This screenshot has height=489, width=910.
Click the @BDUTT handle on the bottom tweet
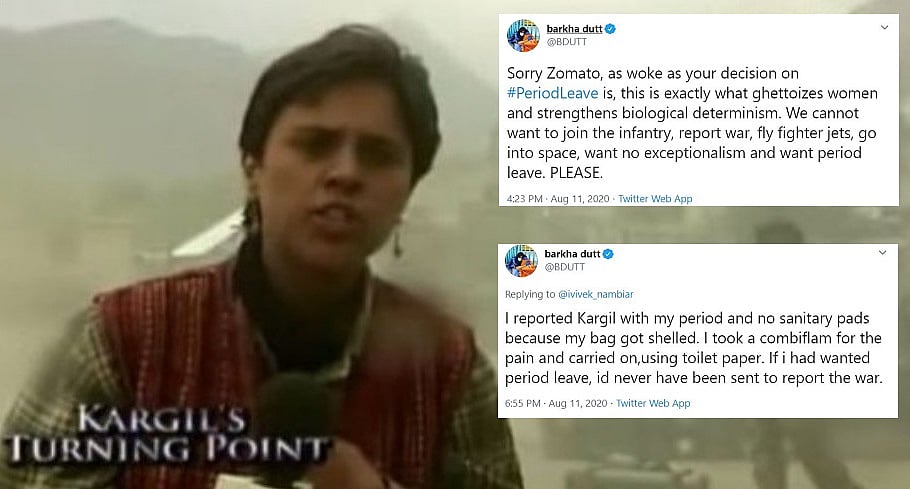(565, 267)
